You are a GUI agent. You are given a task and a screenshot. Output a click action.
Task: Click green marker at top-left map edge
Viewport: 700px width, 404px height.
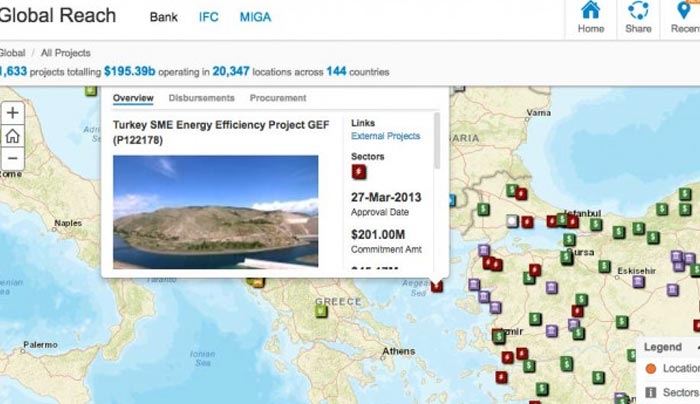pos(91,91)
